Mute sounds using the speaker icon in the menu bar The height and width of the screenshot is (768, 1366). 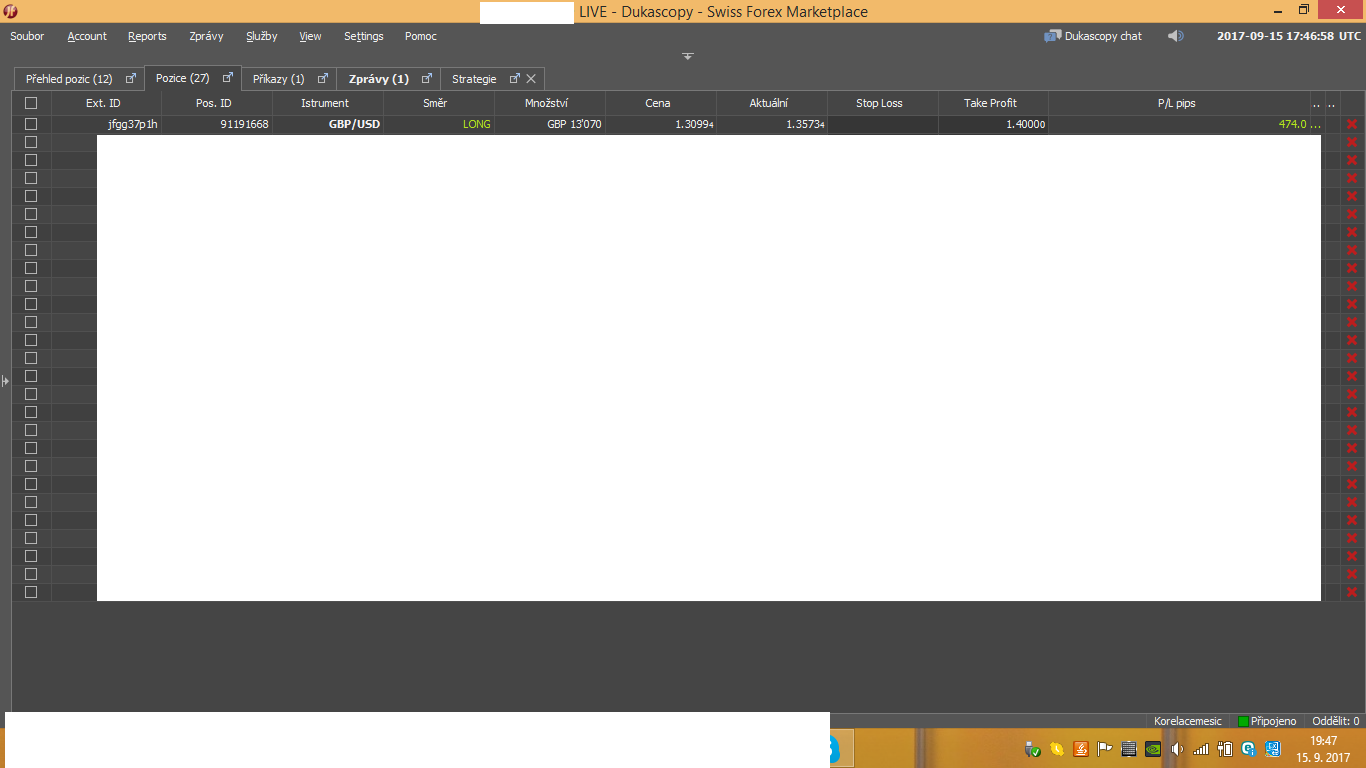click(1175, 36)
